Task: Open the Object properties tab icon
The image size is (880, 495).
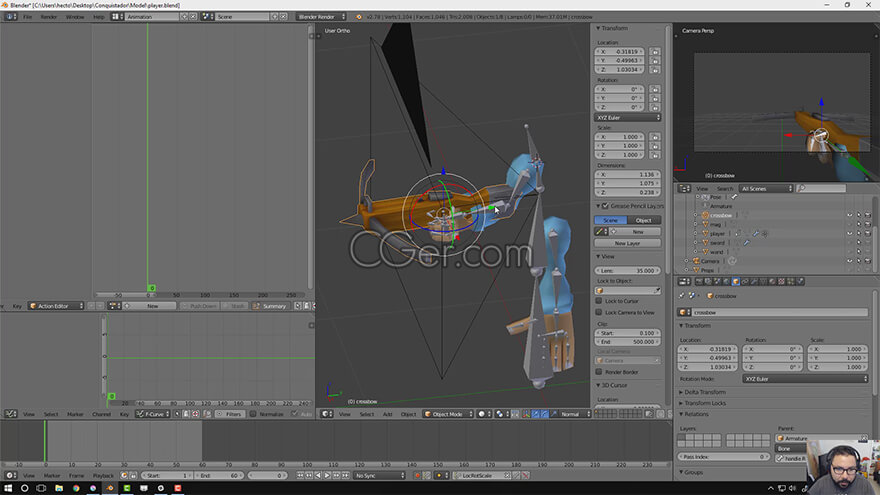Action: (736, 282)
